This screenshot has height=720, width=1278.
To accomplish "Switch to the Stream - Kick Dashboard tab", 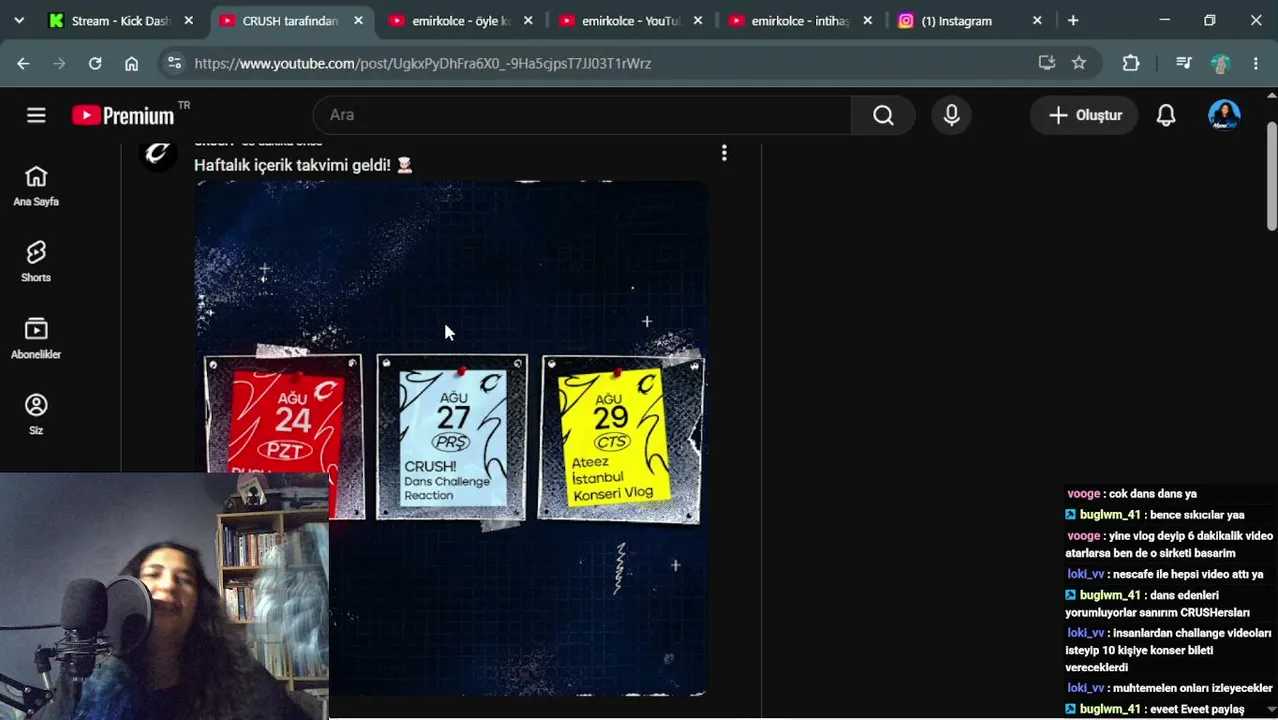I will tap(120, 20).
